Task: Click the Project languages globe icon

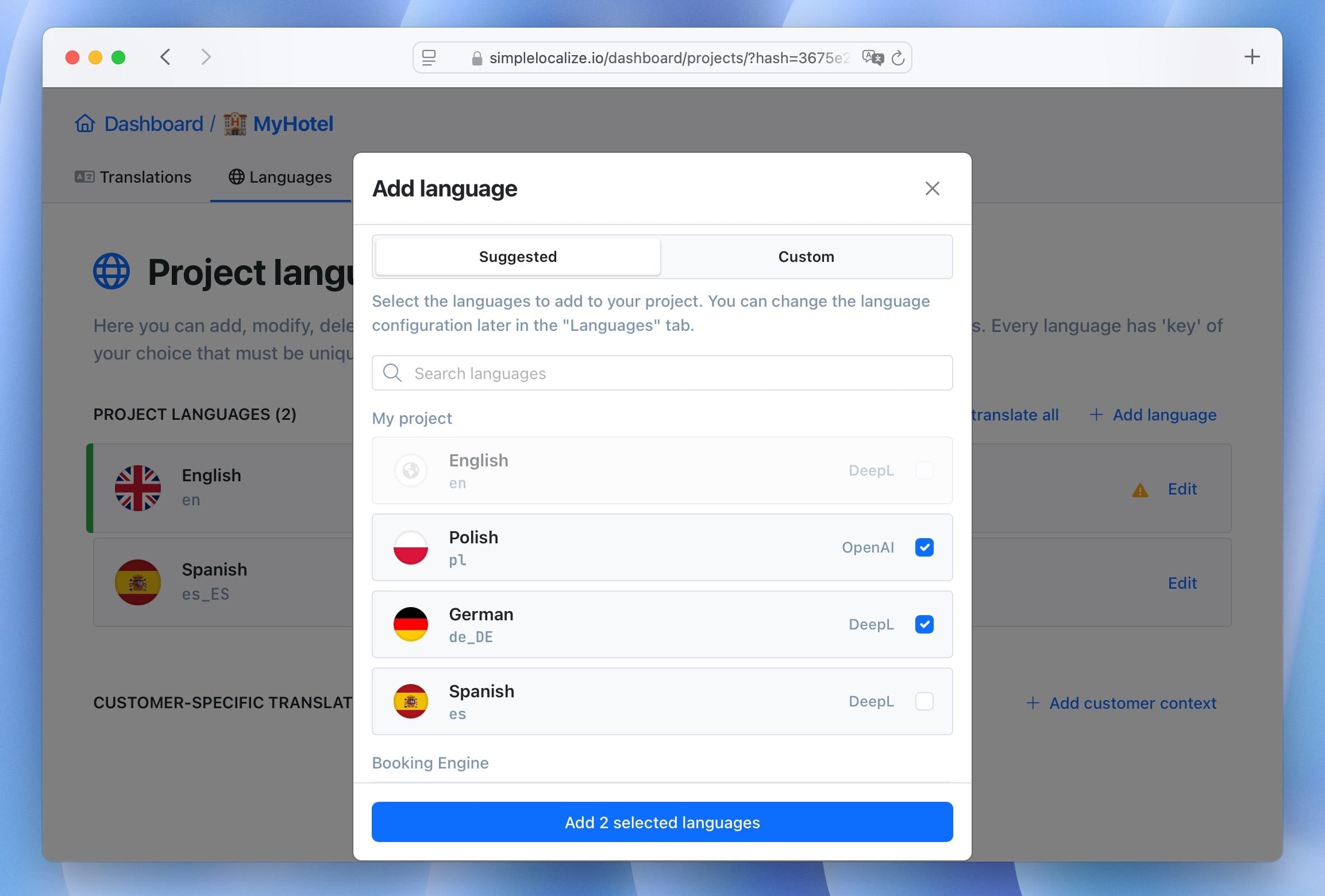Action: (x=111, y=271)
